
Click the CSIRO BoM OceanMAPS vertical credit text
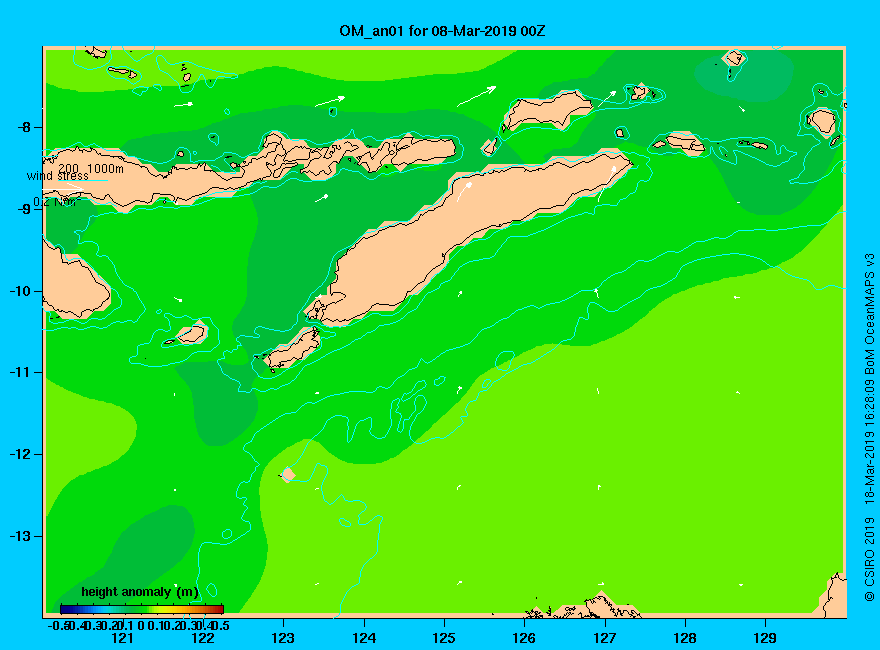coord(869,428)
